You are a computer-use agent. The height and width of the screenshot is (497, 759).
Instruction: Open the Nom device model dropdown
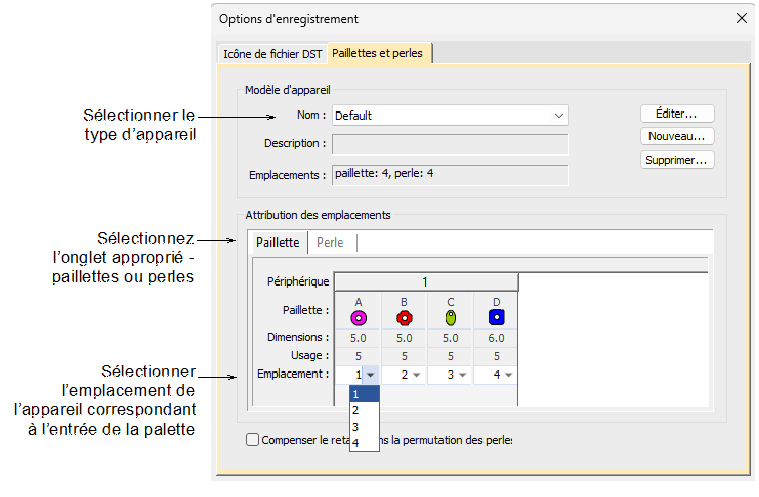(558, 116)
